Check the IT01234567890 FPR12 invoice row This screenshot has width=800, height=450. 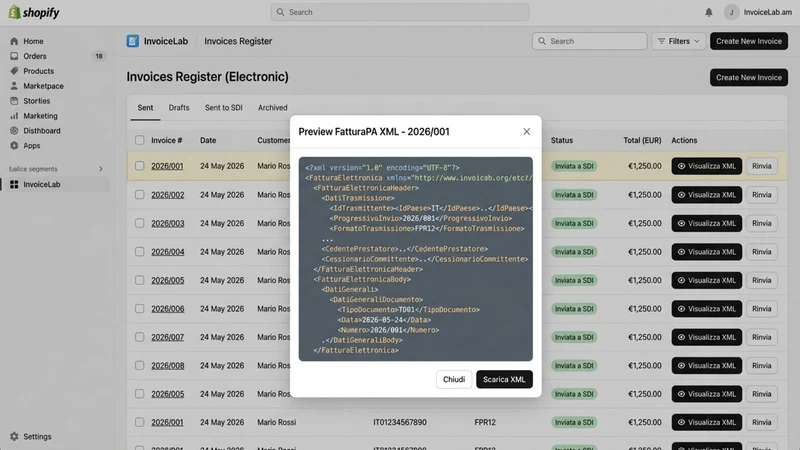[139, 422]
